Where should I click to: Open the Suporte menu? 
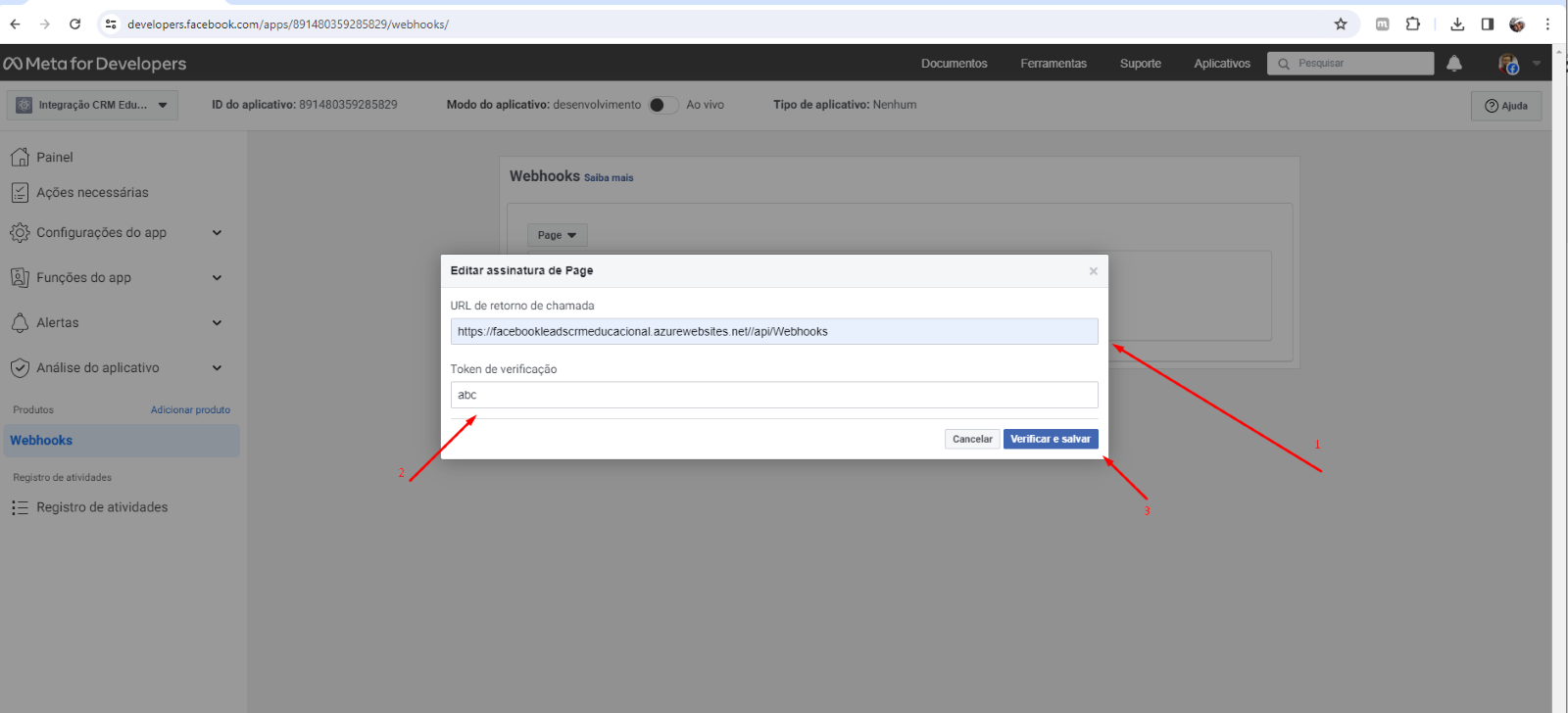(1141, 64)
